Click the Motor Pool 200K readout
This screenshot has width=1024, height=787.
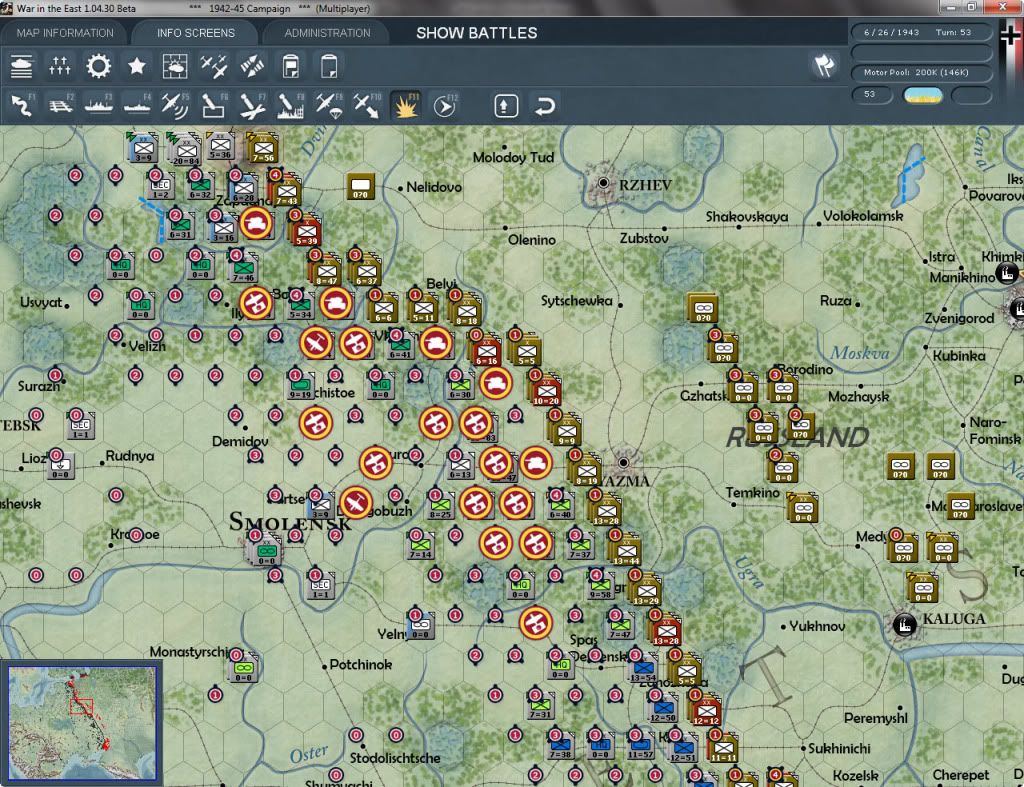(x=921, y=72)
